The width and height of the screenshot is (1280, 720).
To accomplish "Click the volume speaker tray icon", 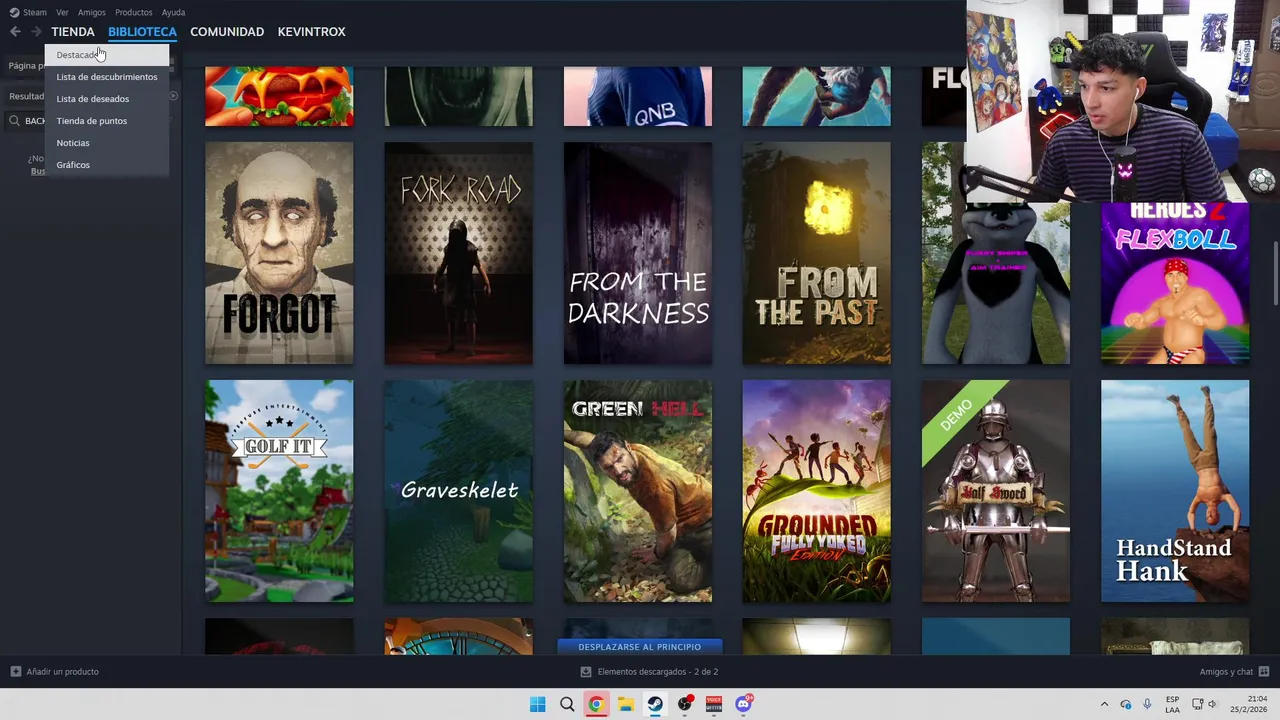I will click(x=1212, y=704).
